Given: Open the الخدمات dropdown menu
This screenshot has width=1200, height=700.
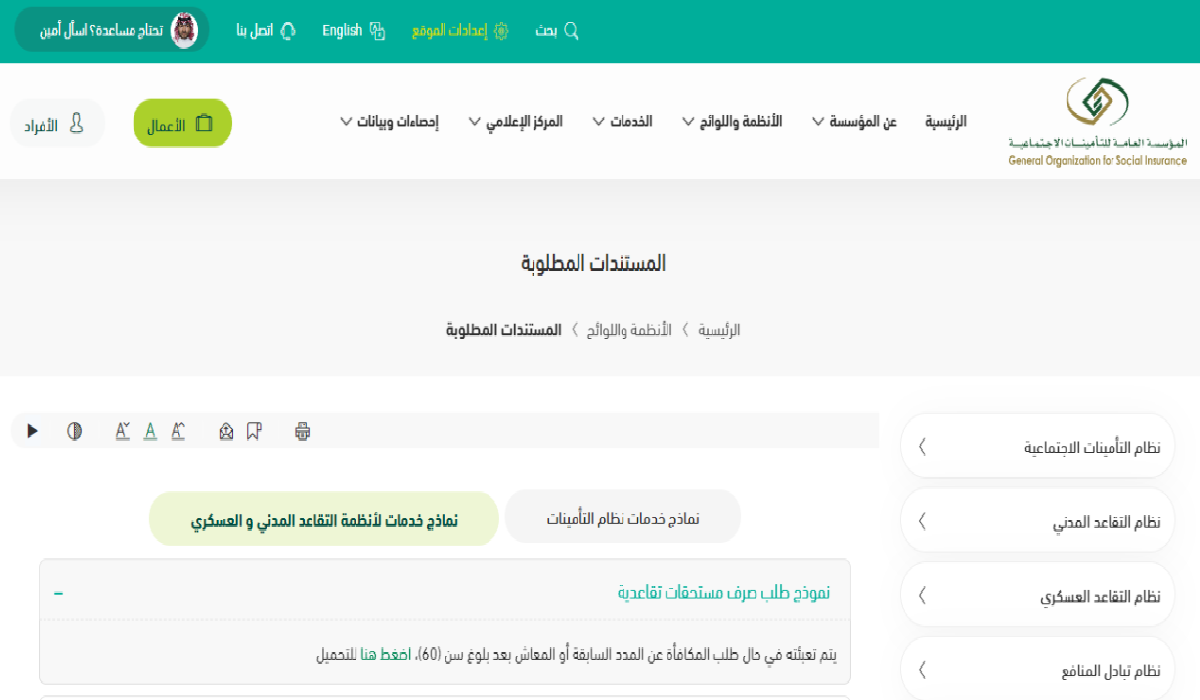Looking at the screenshot, I should click(x=622, y=122).
